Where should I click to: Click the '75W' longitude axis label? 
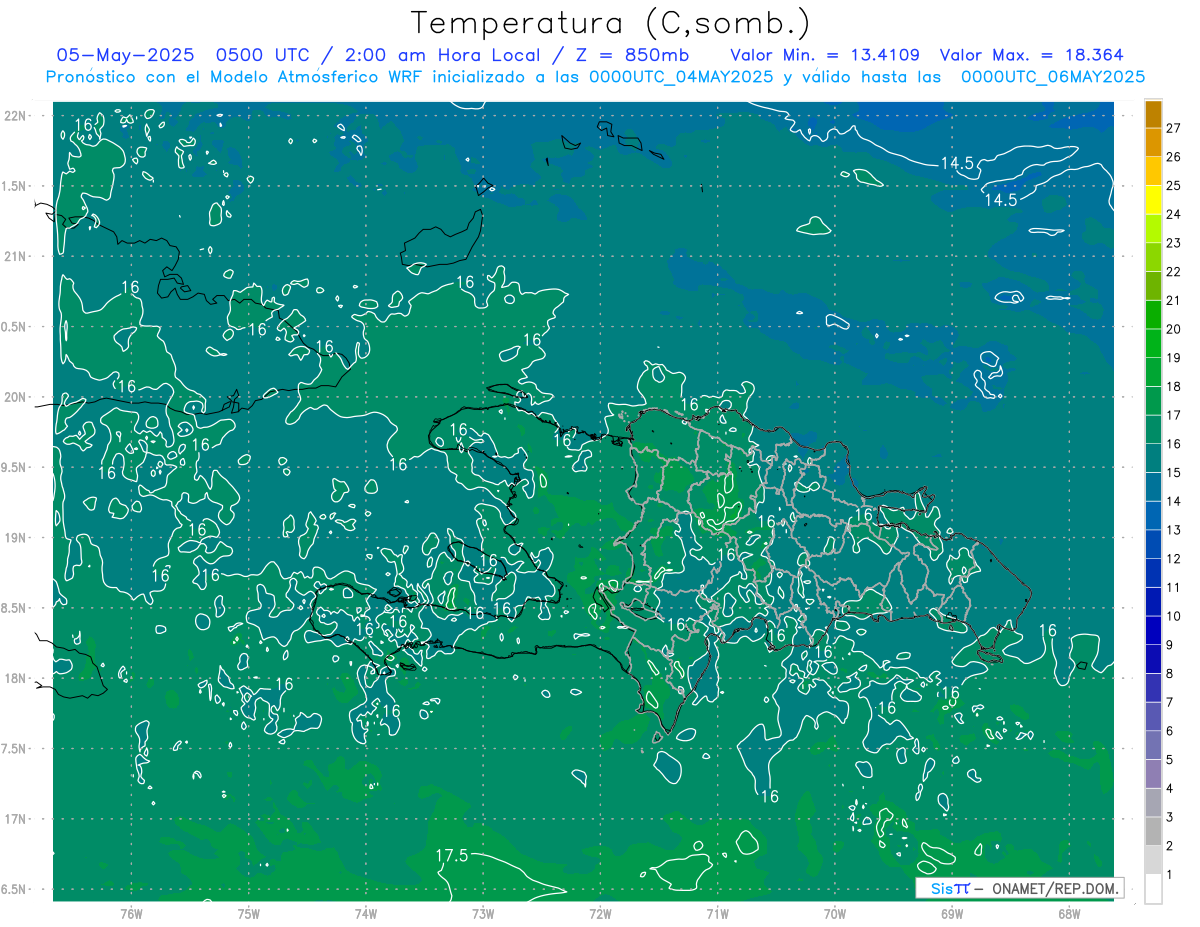[x=249, y=914]
